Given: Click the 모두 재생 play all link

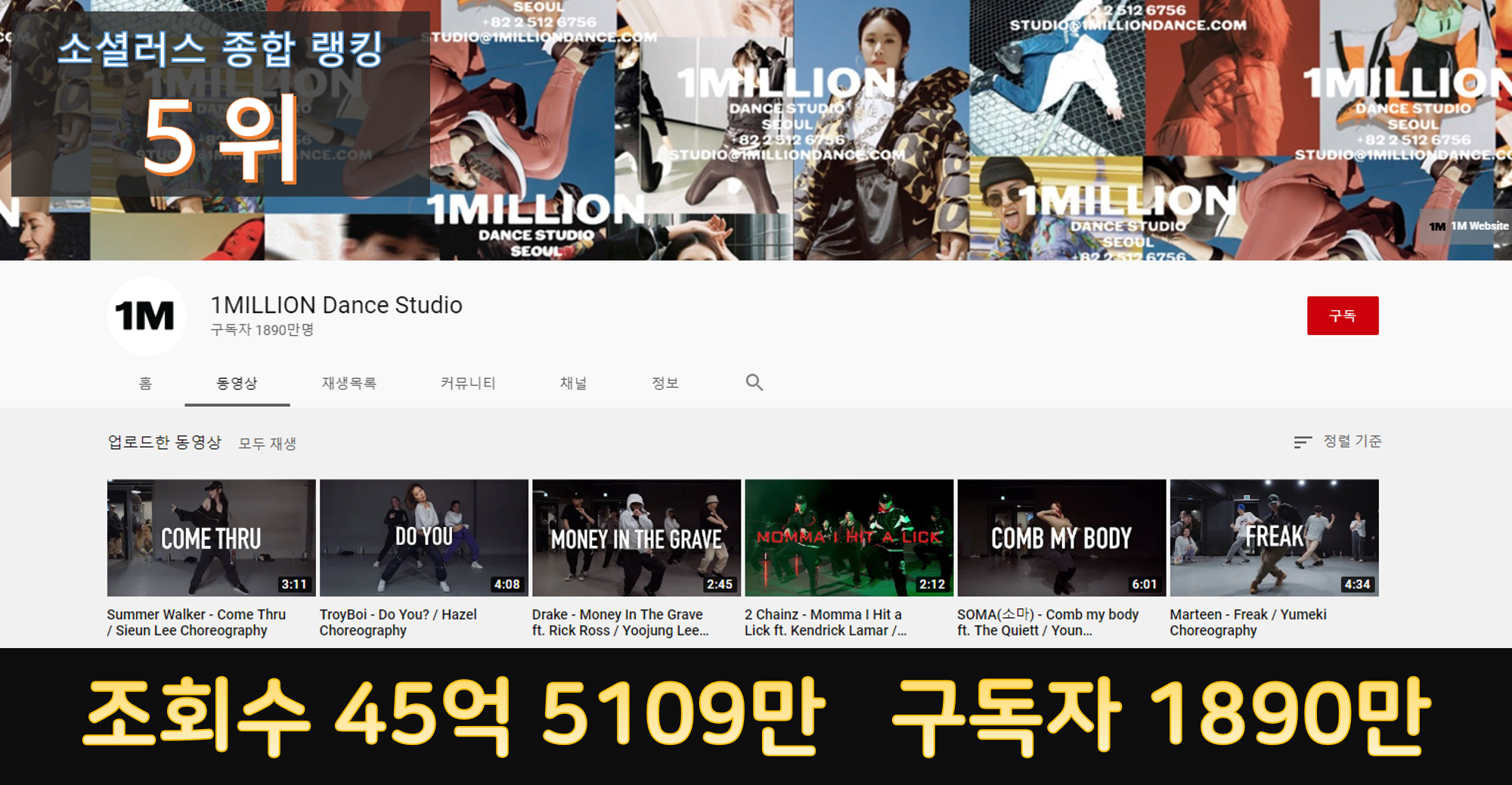Looking at the screenshot, I should tap(267, 443).
